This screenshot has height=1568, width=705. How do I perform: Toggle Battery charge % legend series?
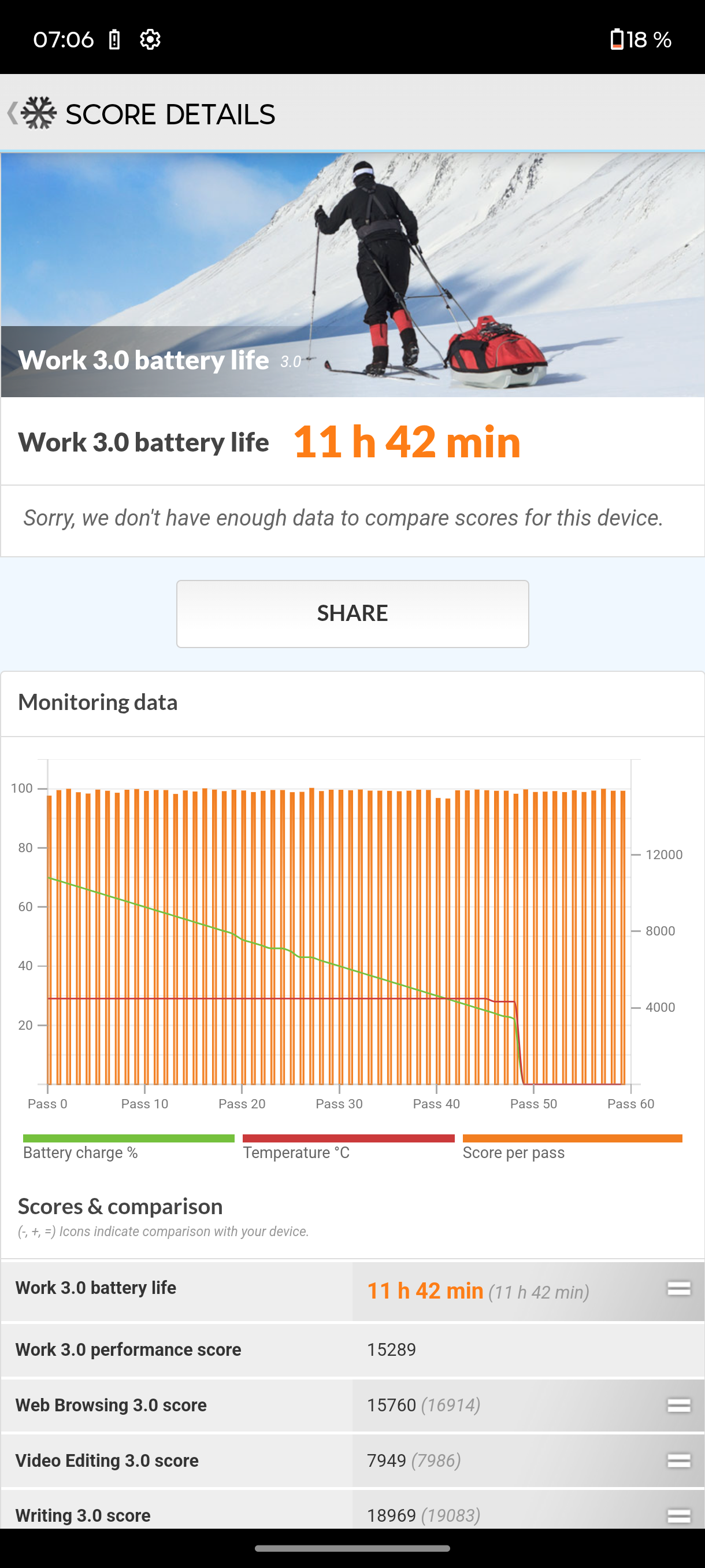[x=128, y=1147]
